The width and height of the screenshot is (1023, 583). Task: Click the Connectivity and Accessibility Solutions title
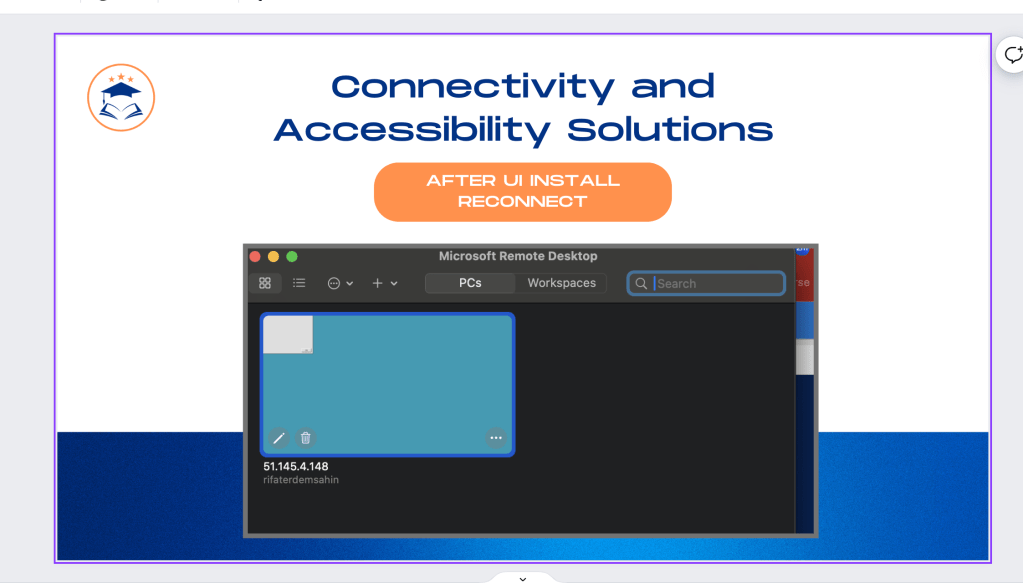(x=523, y=108)
